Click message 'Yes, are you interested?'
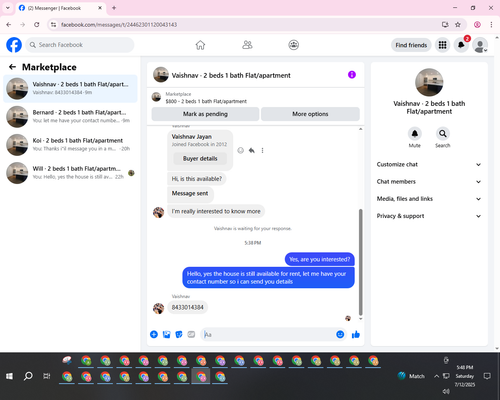 tap(320, 259)
